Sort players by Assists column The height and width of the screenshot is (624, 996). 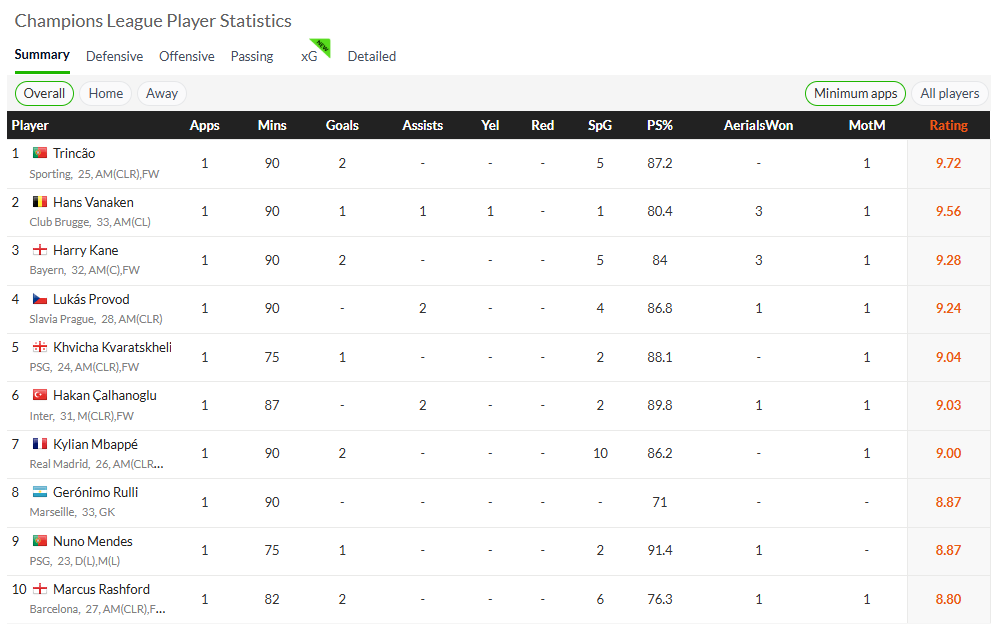pyautogui.click(x=422, y=125)
